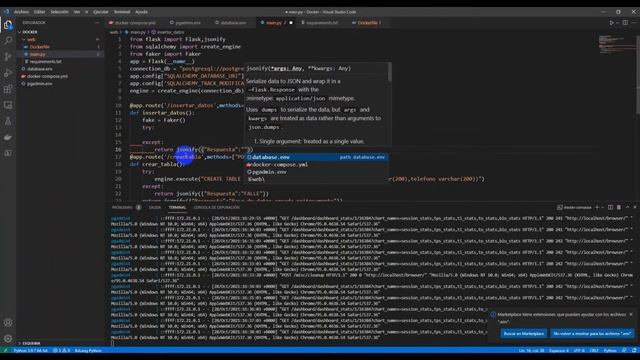The image size is (640, 360).
Task: Select Python interpreter version in status bar
Action: pos(31,350)
